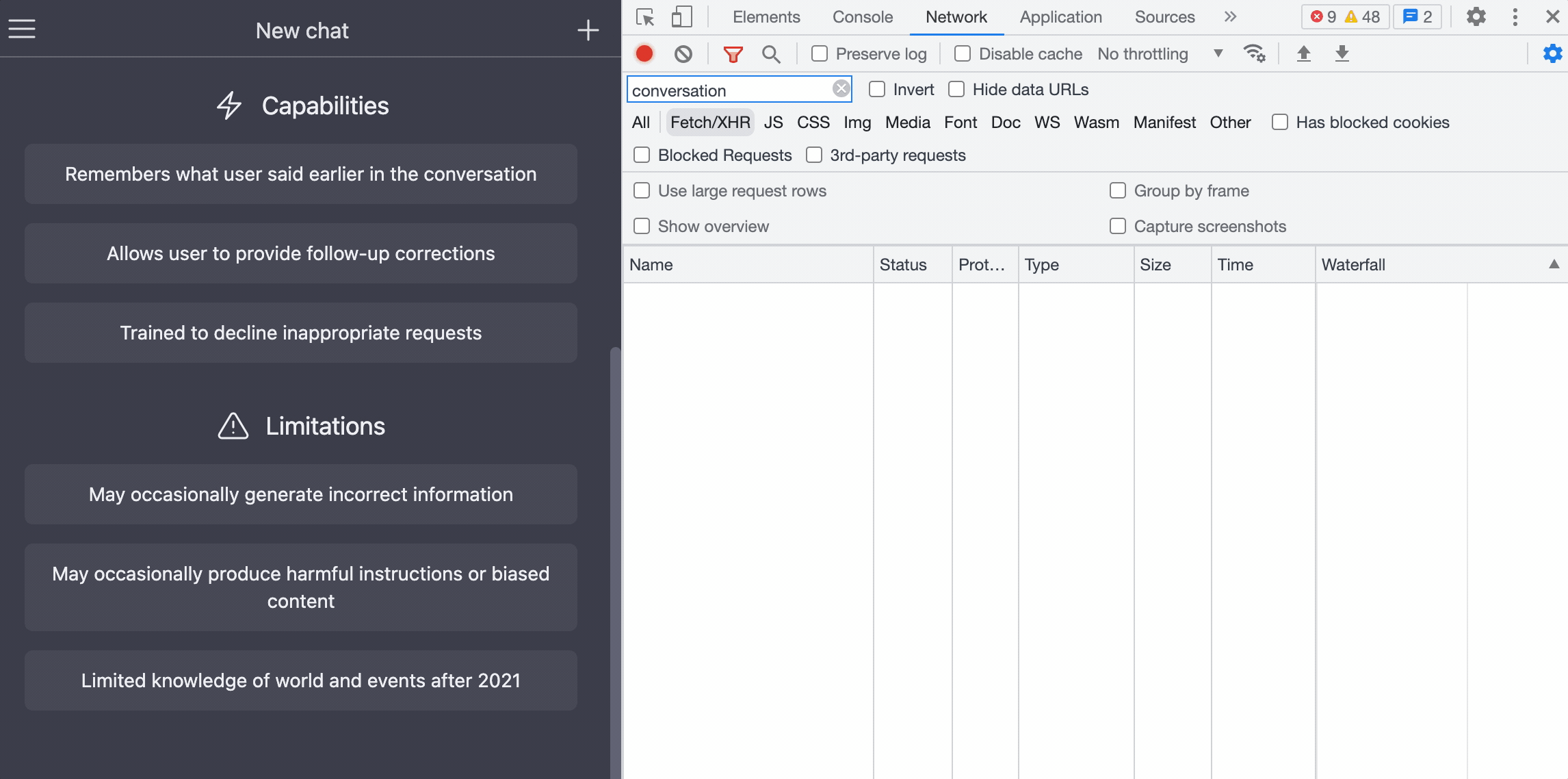Filter requests by Media
Screen dimensions: 1568x779
pyautogui.click(x=908, y=123)
